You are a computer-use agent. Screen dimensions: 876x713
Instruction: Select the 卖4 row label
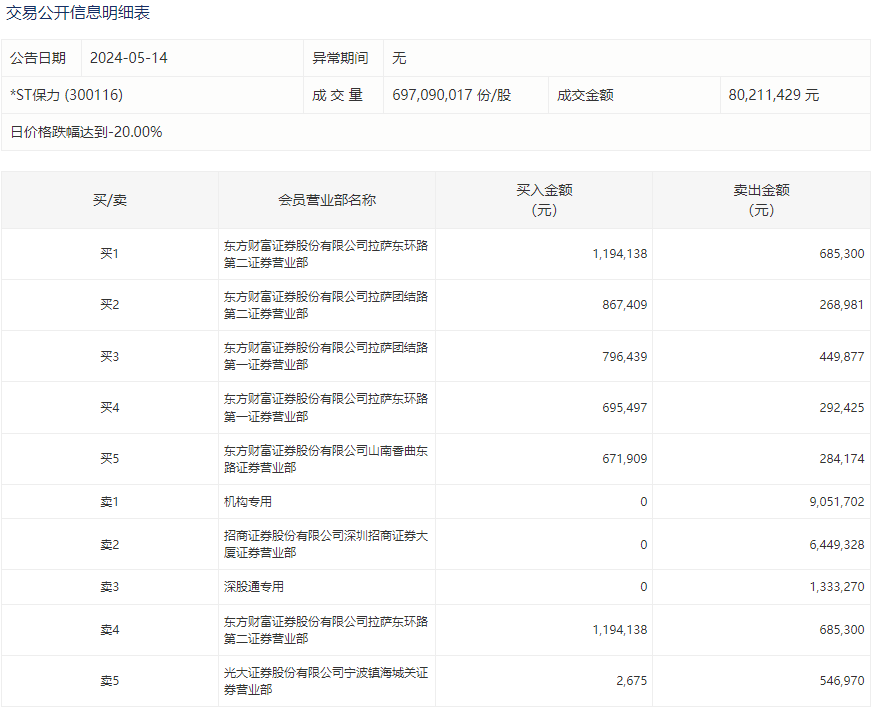(x=110, y=630)
